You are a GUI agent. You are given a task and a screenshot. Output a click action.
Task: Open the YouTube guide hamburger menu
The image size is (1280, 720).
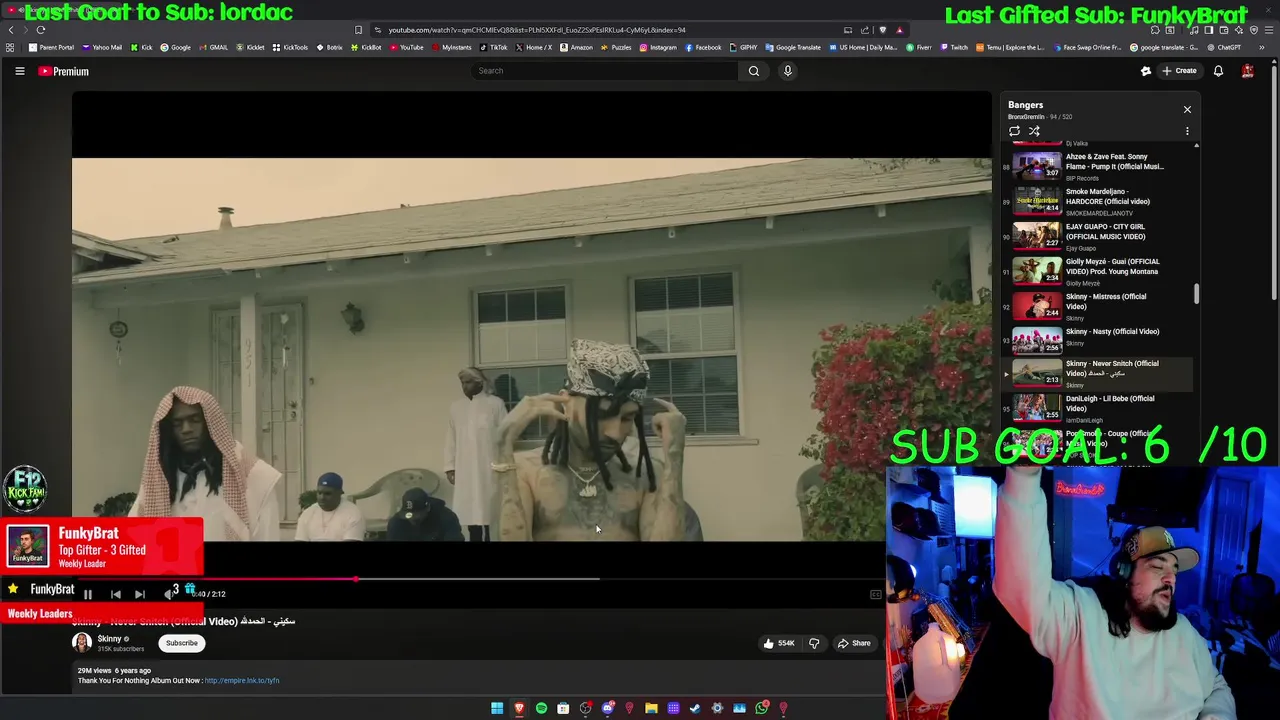point(19,71)
